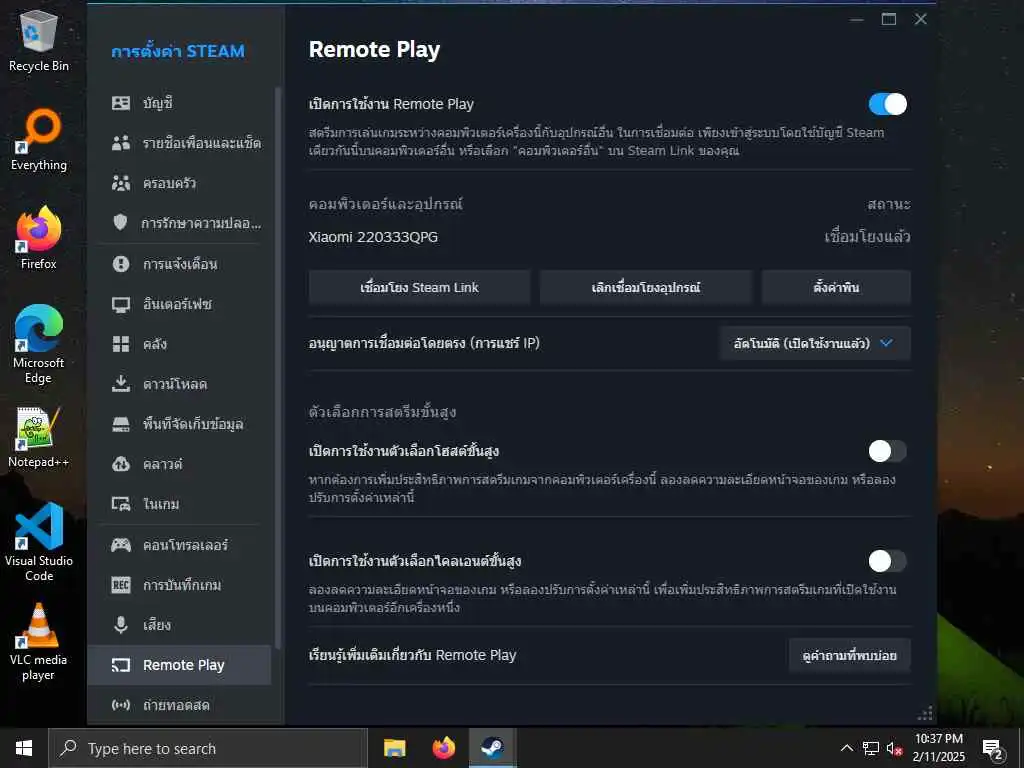The height and width of the screenshot is (768, 1024).
Task: Click the sidebar vertical scrollbar
Action: click(x=278, y=366)
